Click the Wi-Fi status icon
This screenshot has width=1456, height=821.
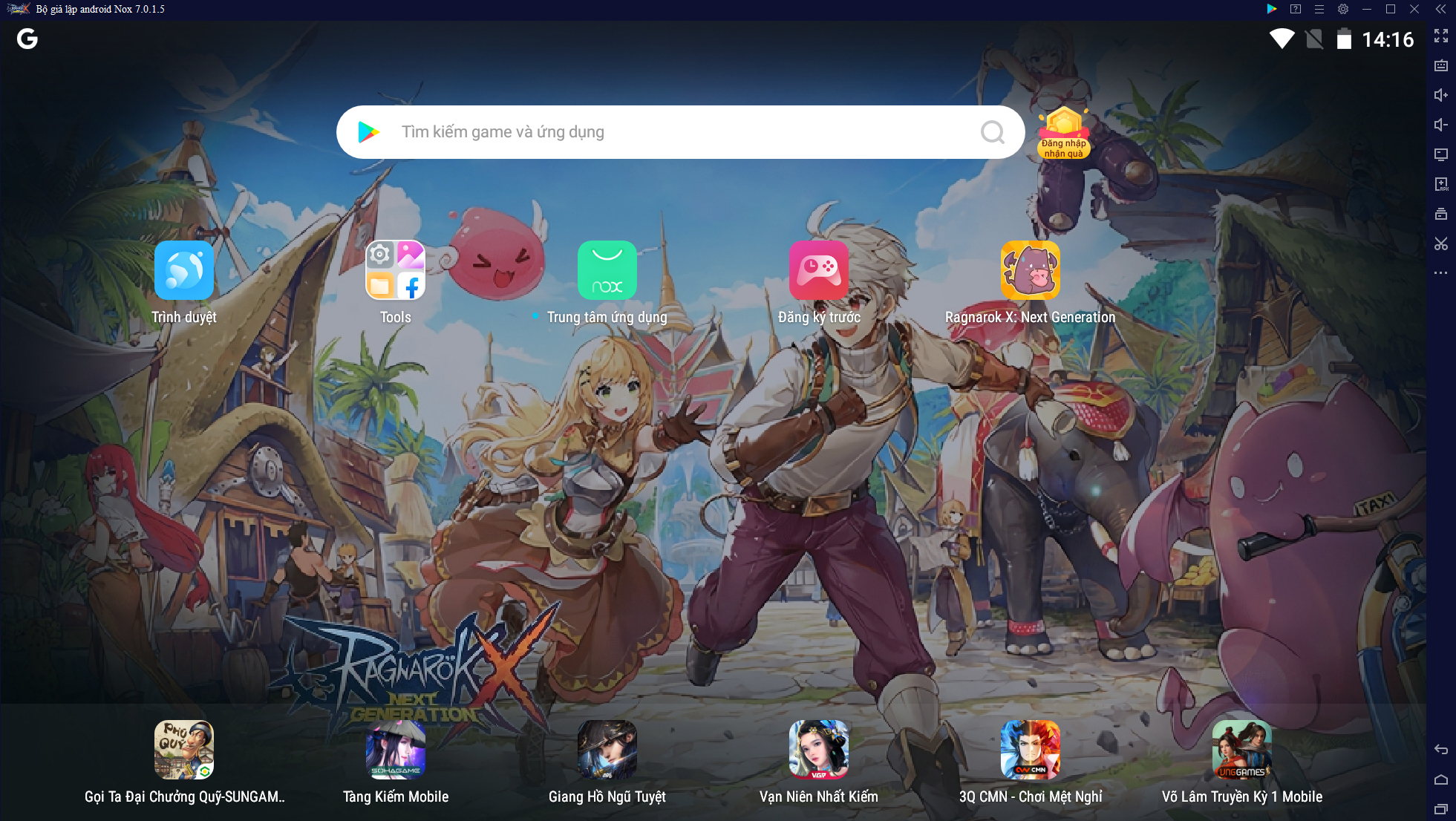(x=1282, y=39)
